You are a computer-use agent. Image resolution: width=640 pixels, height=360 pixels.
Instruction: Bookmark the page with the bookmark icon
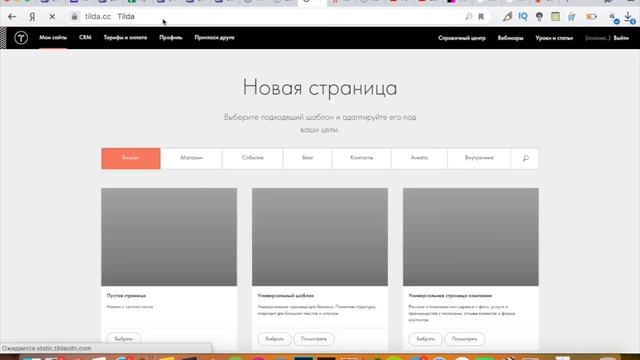481,17
